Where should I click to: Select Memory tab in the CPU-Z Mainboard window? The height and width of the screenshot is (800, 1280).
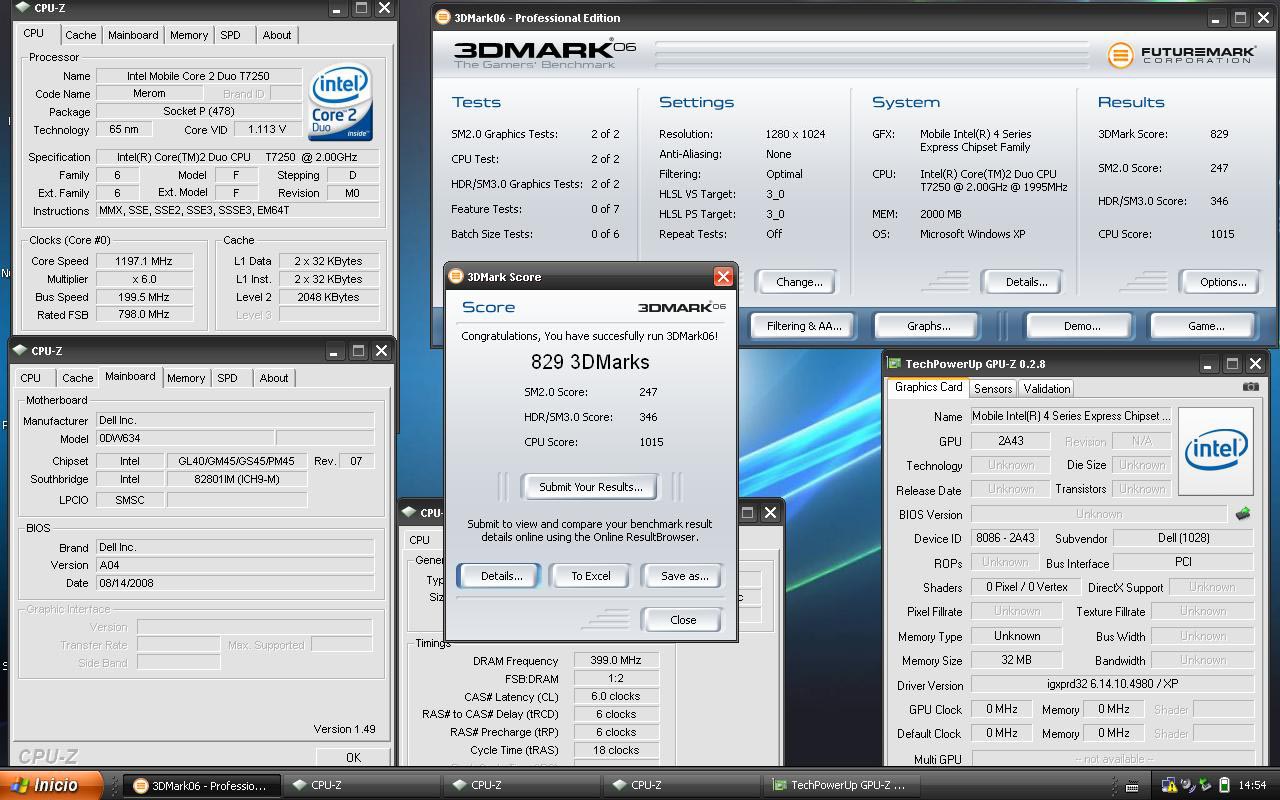click(186, 378)
